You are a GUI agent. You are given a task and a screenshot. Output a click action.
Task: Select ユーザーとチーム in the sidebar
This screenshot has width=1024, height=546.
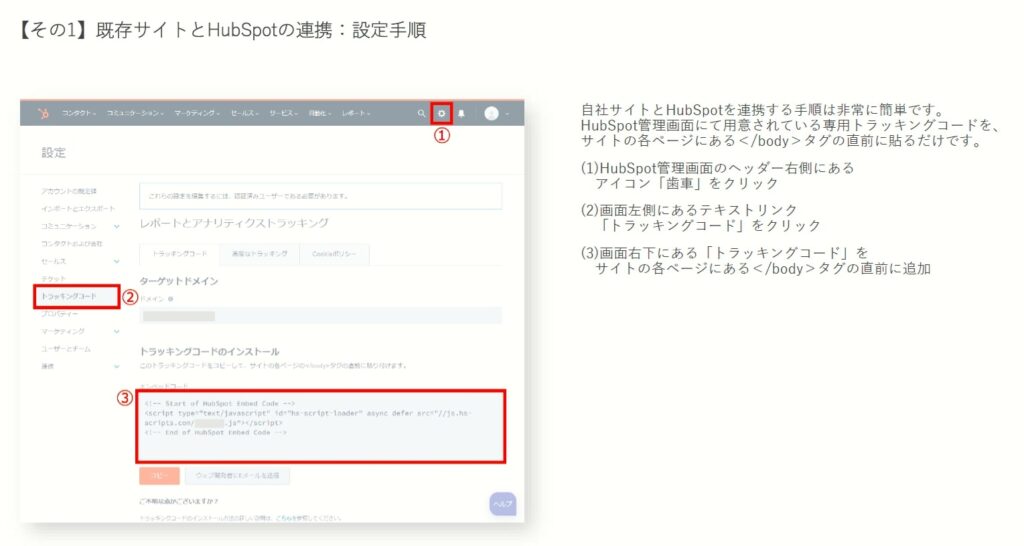[66, 349]
